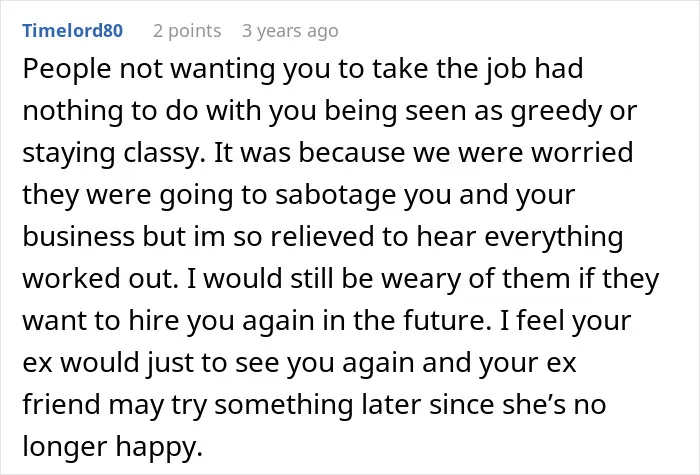Click the word "nothing" in the comment
This screenshot has width=700, height=475.
[x=73, y=112]
